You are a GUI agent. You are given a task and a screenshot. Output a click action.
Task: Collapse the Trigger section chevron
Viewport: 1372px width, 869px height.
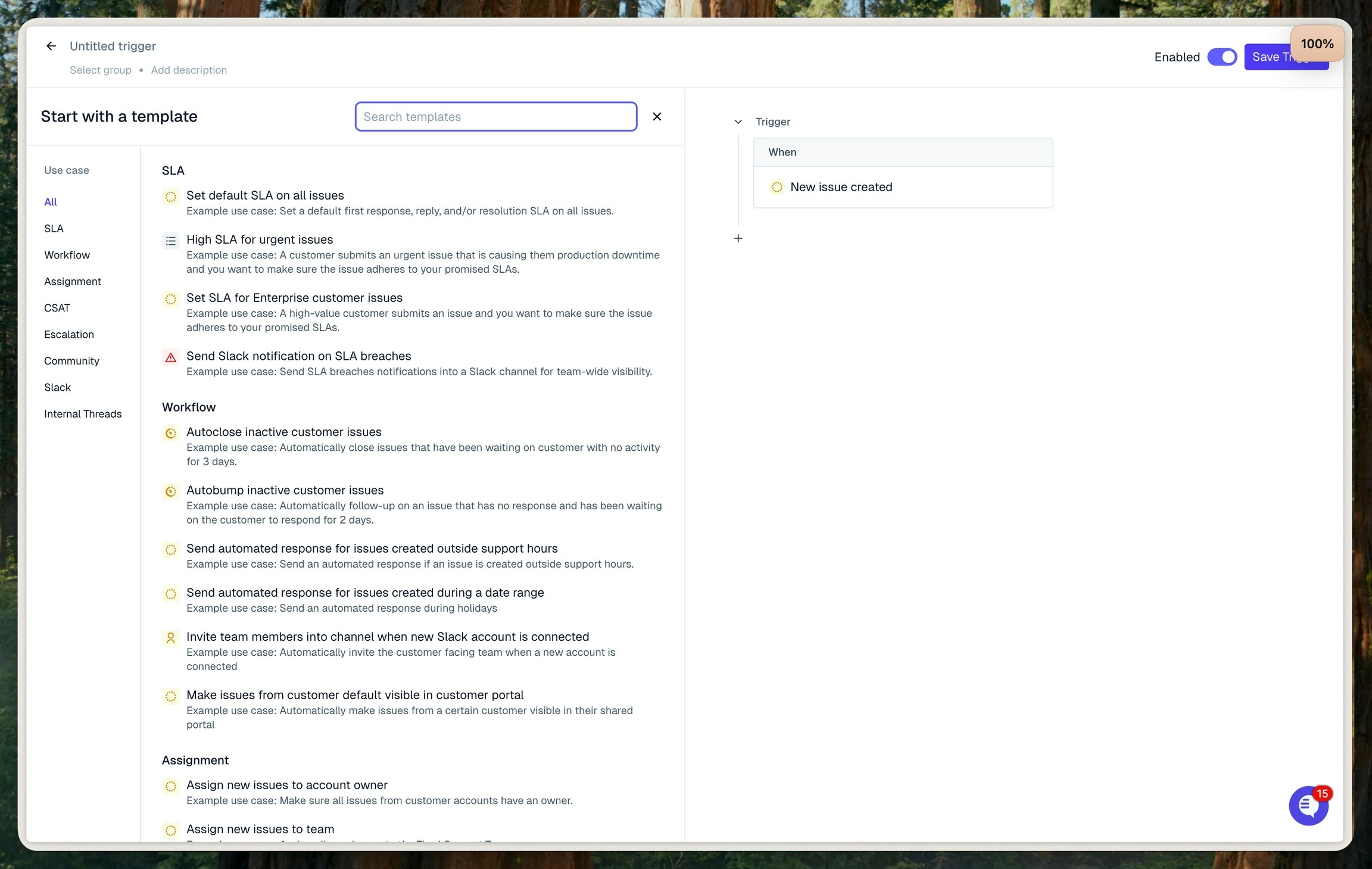[x=738, y=122]
